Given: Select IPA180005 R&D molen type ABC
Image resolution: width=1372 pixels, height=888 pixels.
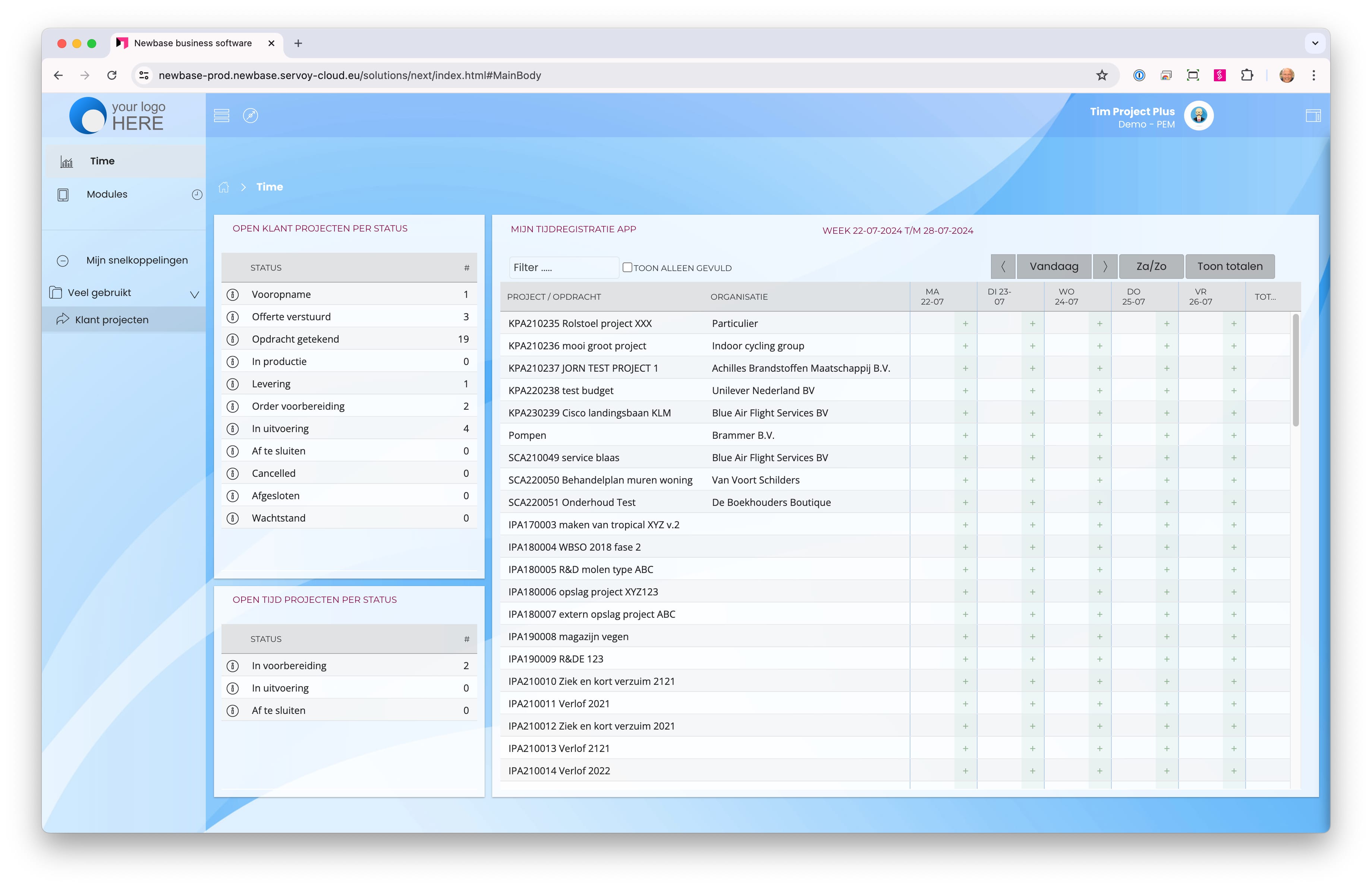Looking at the screenshot, I should pos(580,569).
